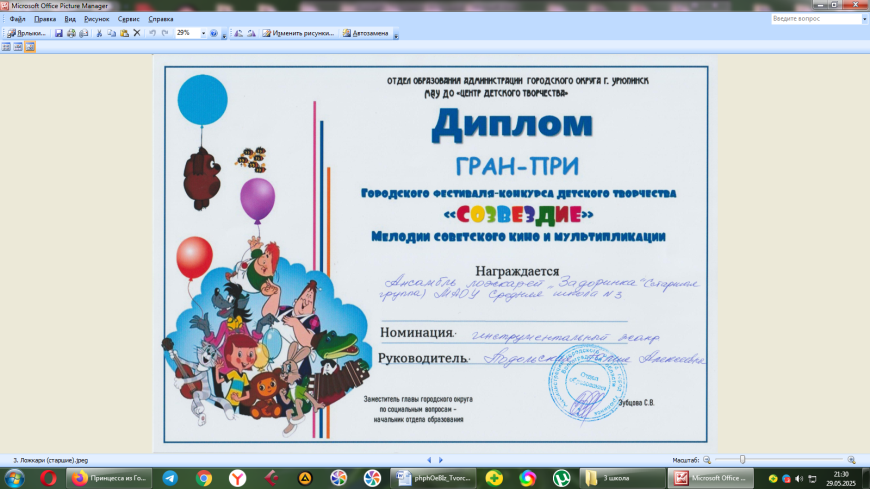Switch to Thumbnail view icon
870x489 pixels.
pyautogui.click(x=6, y=47)
